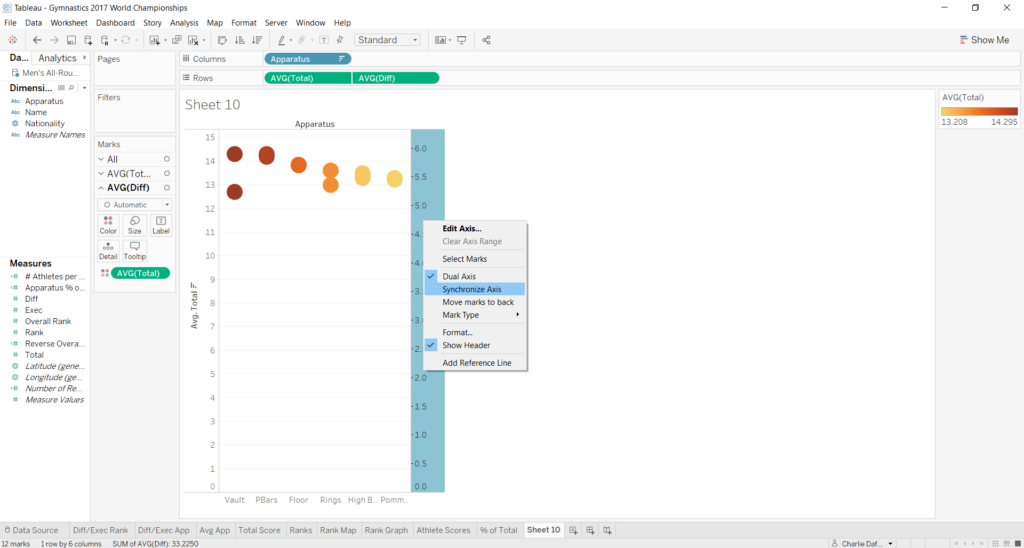1024x548 pixels.
Task: Click the Sort Descending icon
Action: [x=257, y=40]
